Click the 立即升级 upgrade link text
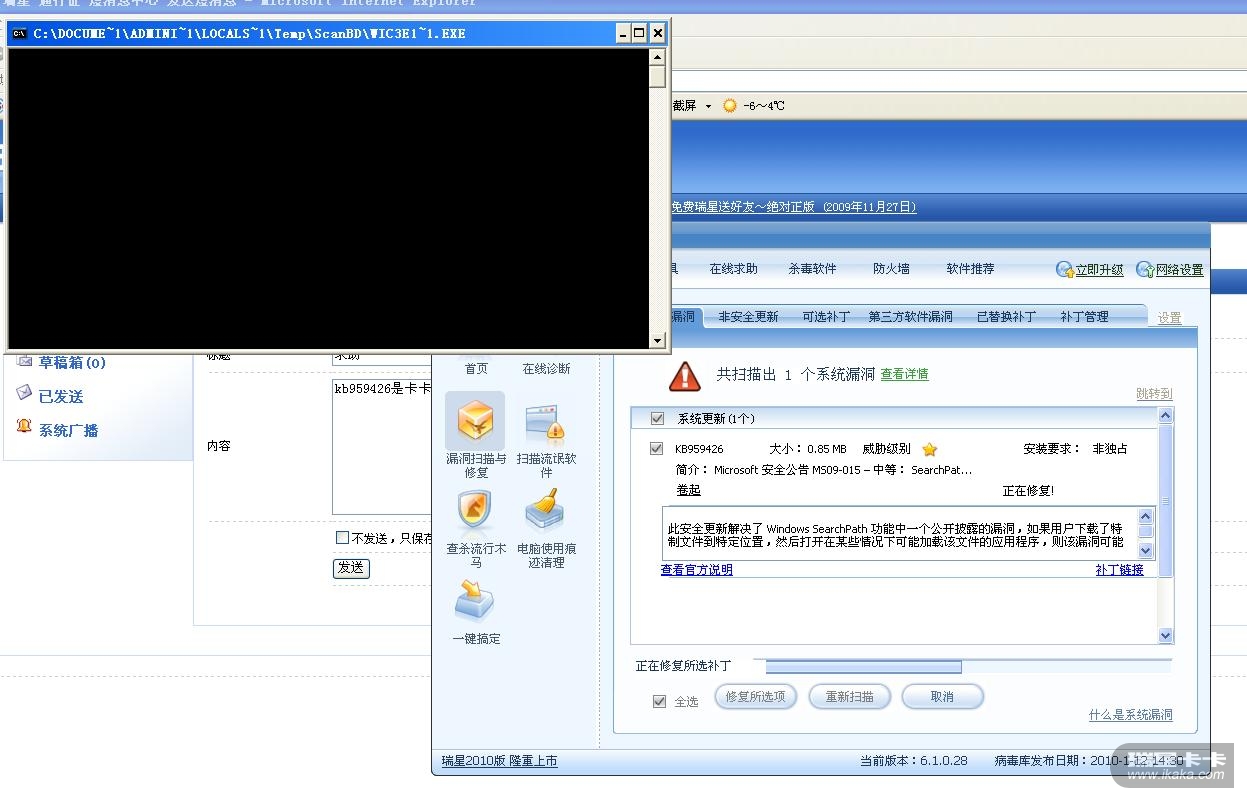 point(1100,270)
